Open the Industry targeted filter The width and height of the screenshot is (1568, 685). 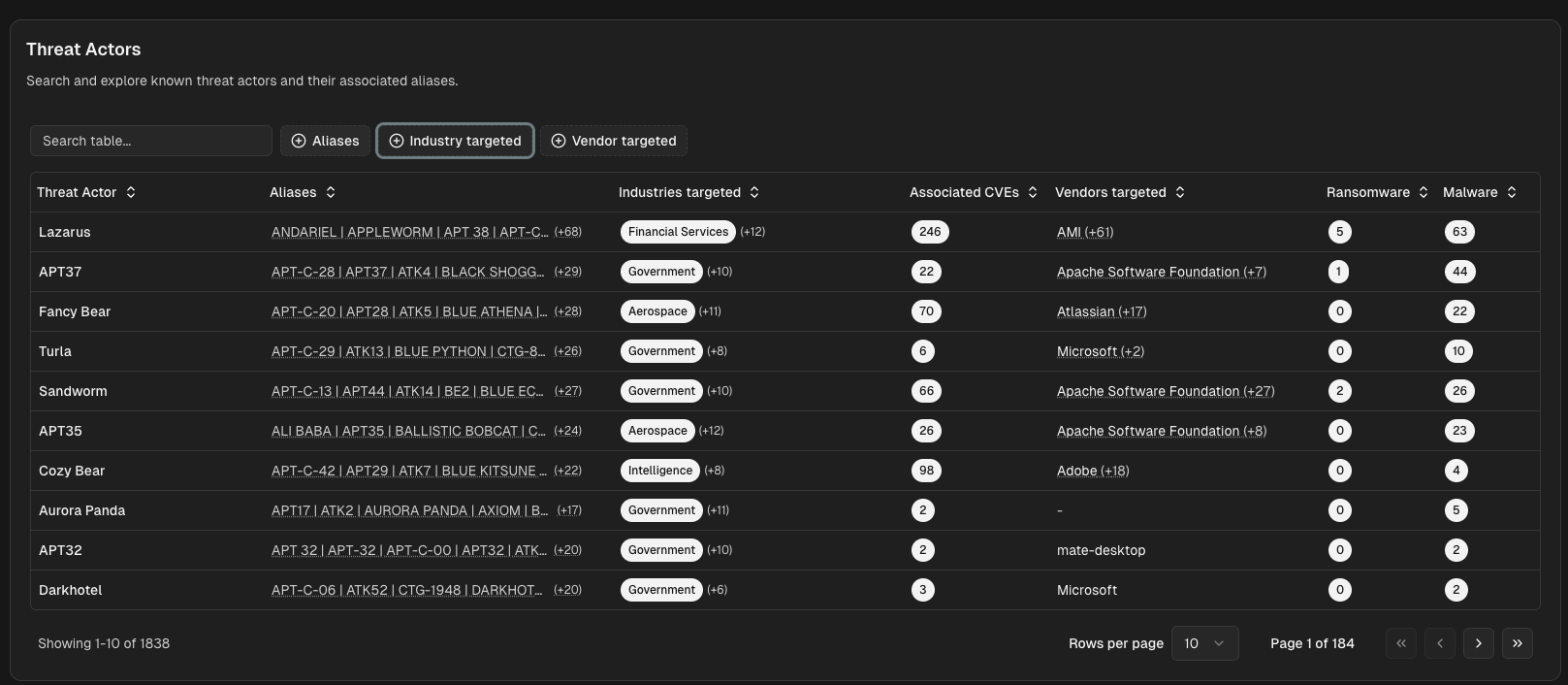[x=455, y=141]
